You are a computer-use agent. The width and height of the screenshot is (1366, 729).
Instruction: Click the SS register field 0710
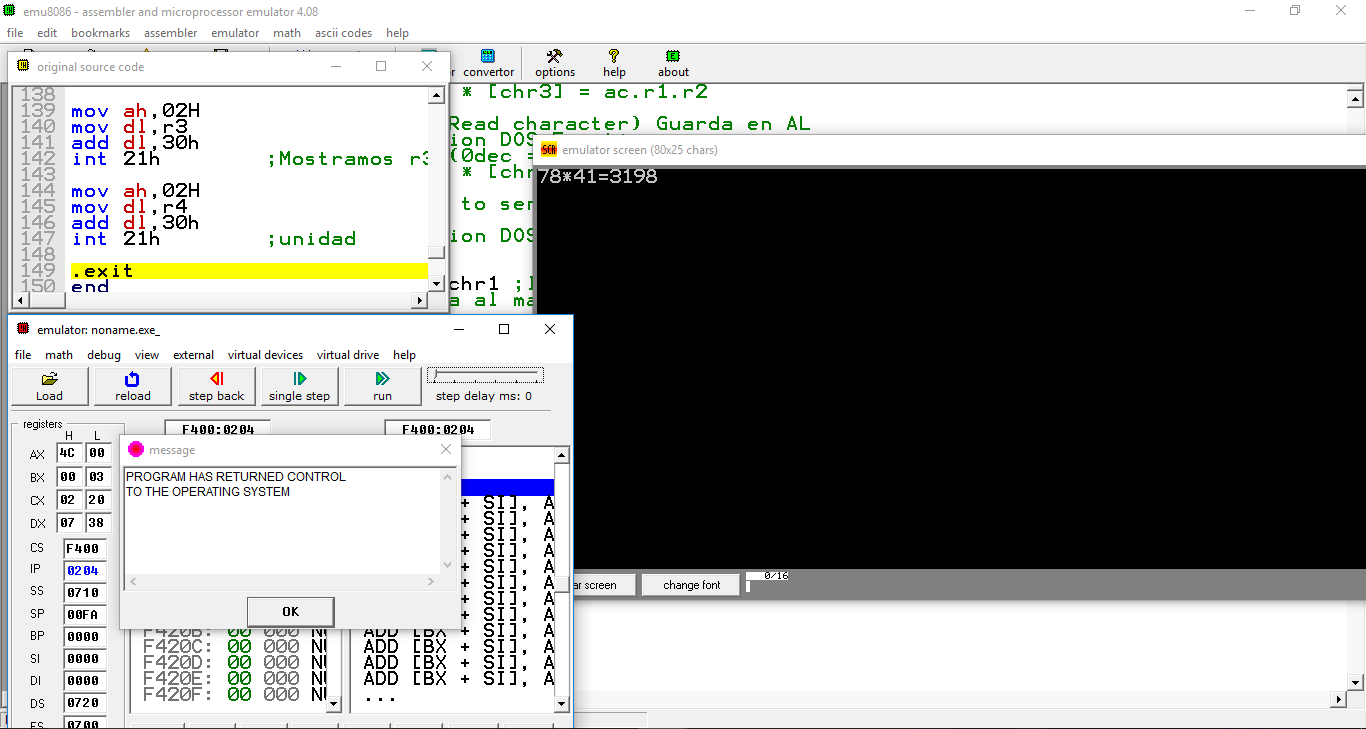pos(84,593)
